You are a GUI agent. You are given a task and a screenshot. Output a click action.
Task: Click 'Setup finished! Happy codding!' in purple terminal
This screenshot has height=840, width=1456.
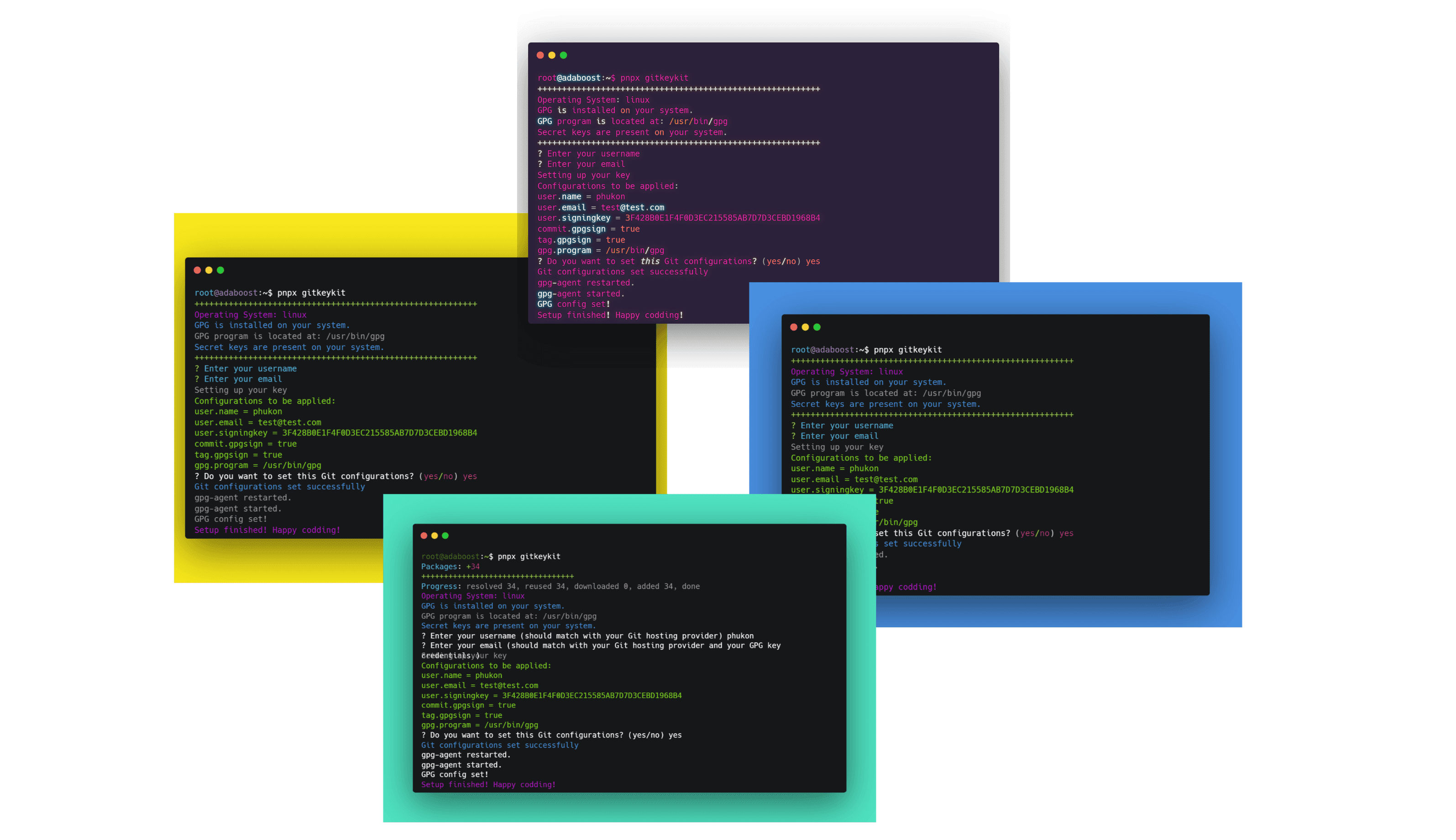tap(610, 315)
